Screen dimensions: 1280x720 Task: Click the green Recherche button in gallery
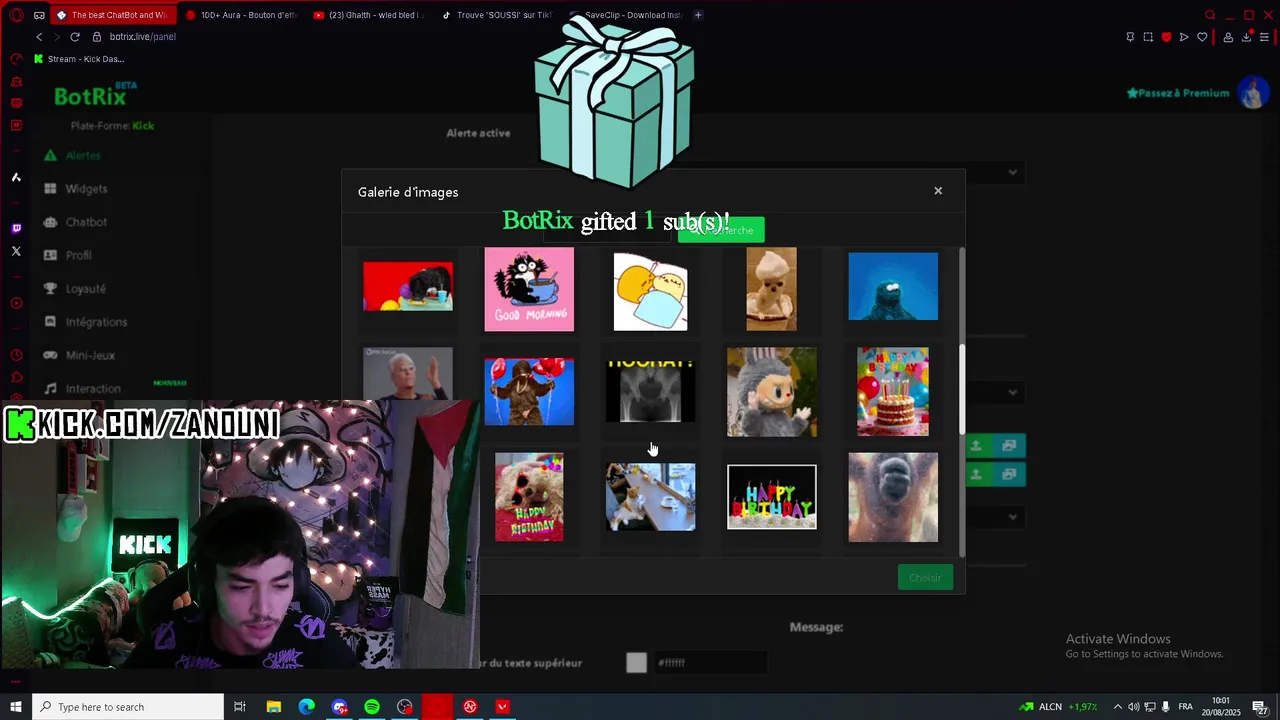click(x=721, y=230)
